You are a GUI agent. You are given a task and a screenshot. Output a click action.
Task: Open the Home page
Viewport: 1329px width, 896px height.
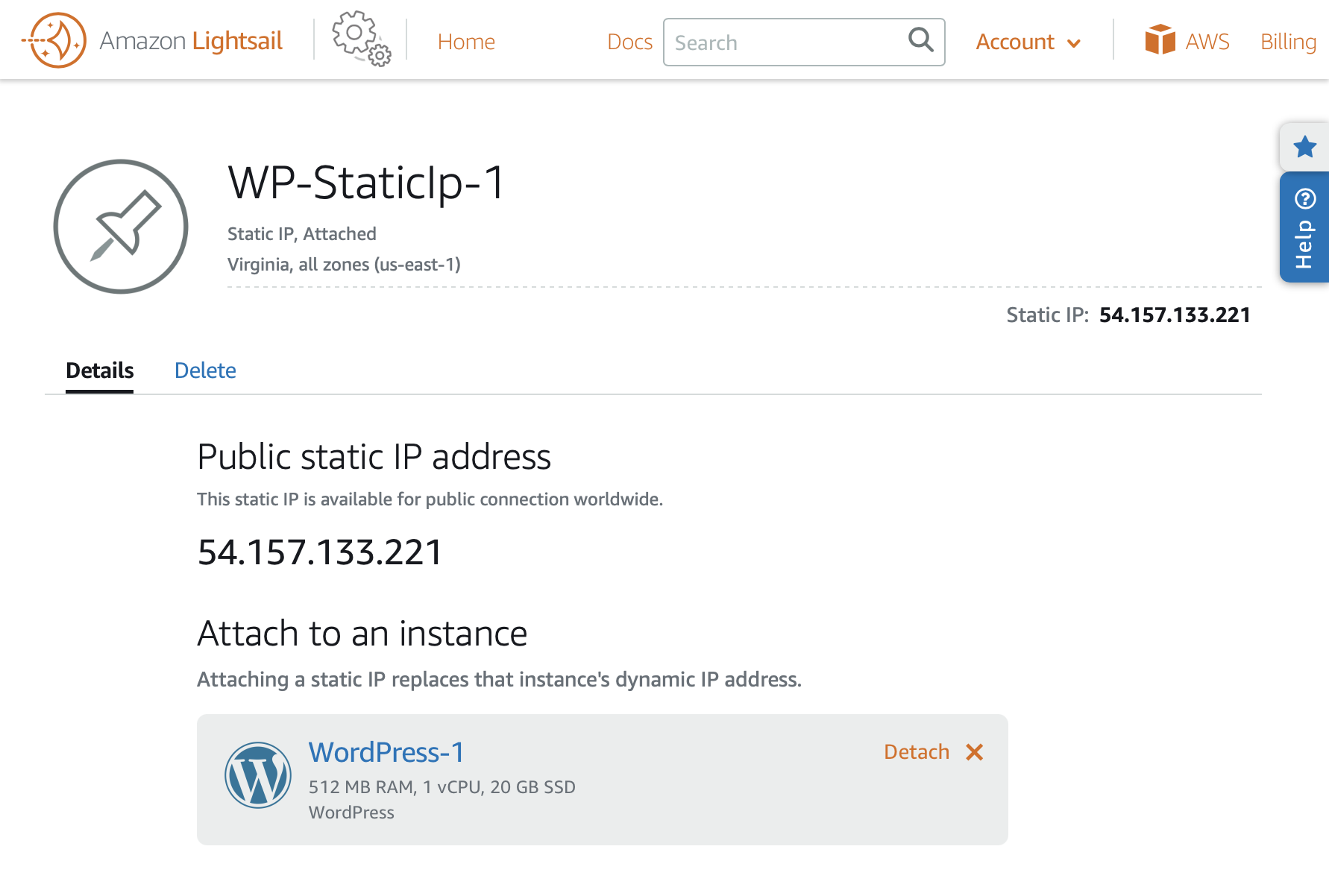click(466, 42)
